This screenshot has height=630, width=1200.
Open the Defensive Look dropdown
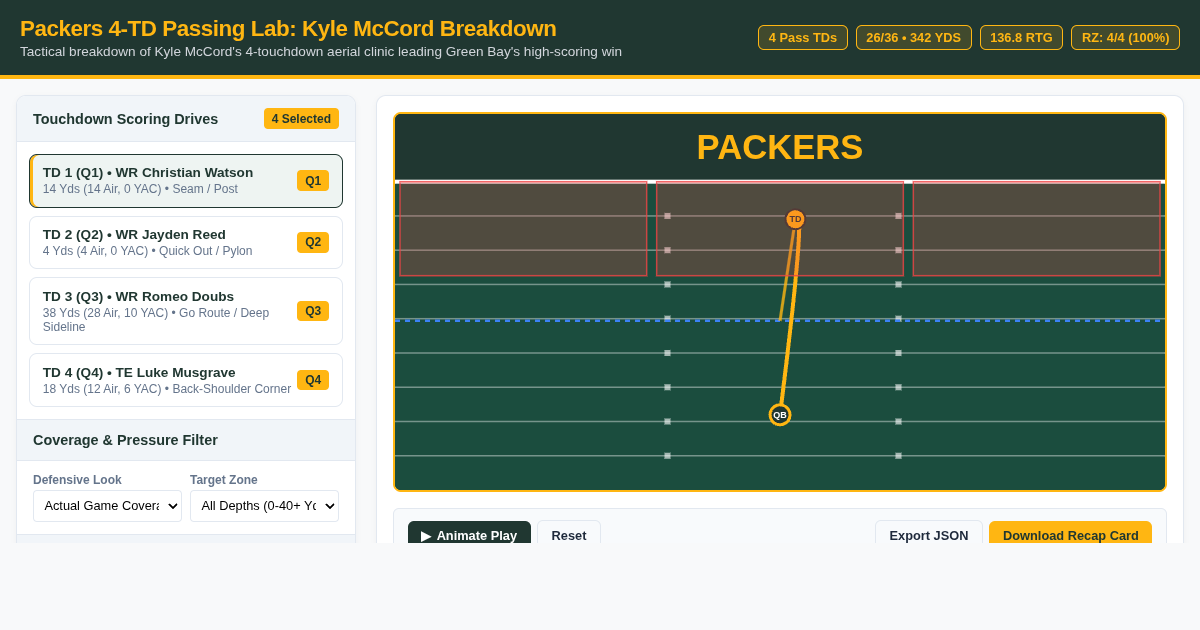point(107,506)
